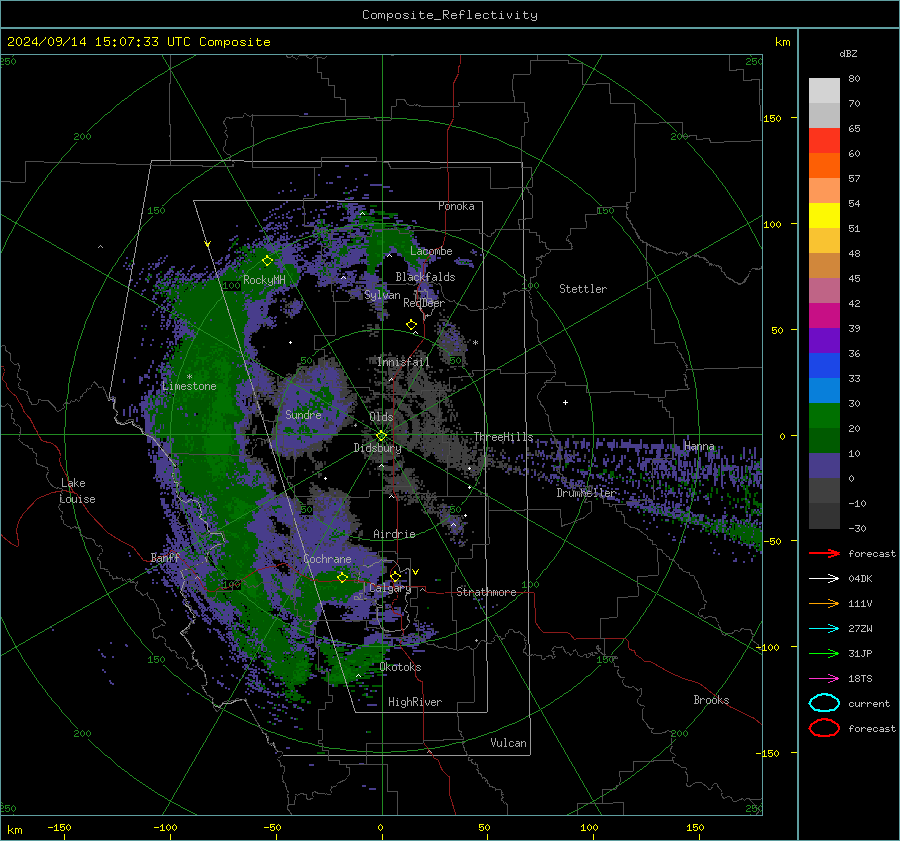Click the red 60-65 dBZ swatch

coord(824,141)
